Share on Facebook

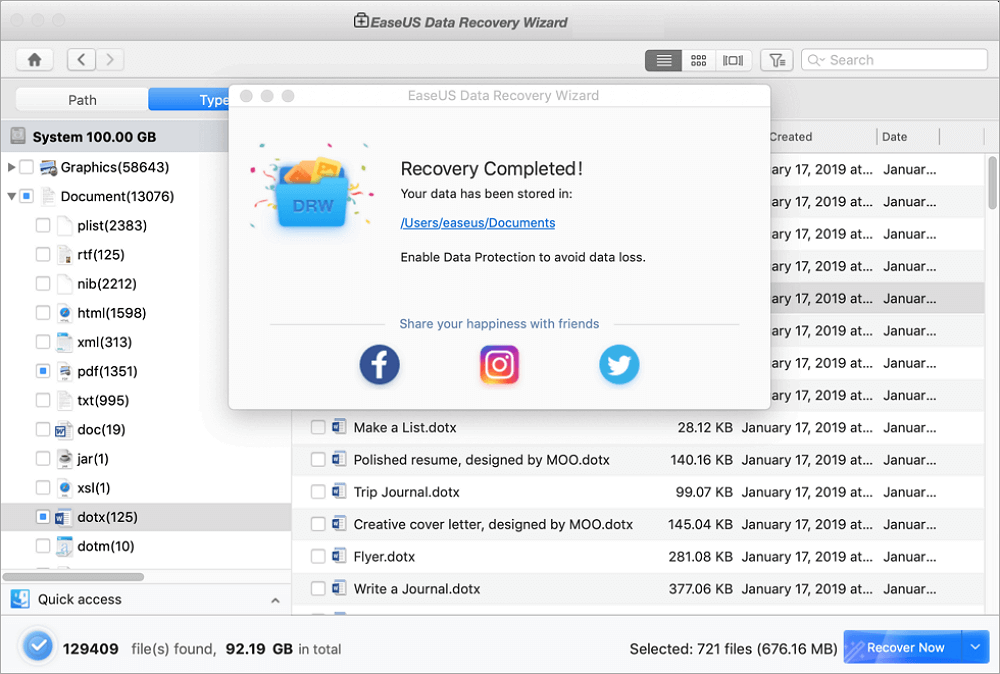click(380, 365)
